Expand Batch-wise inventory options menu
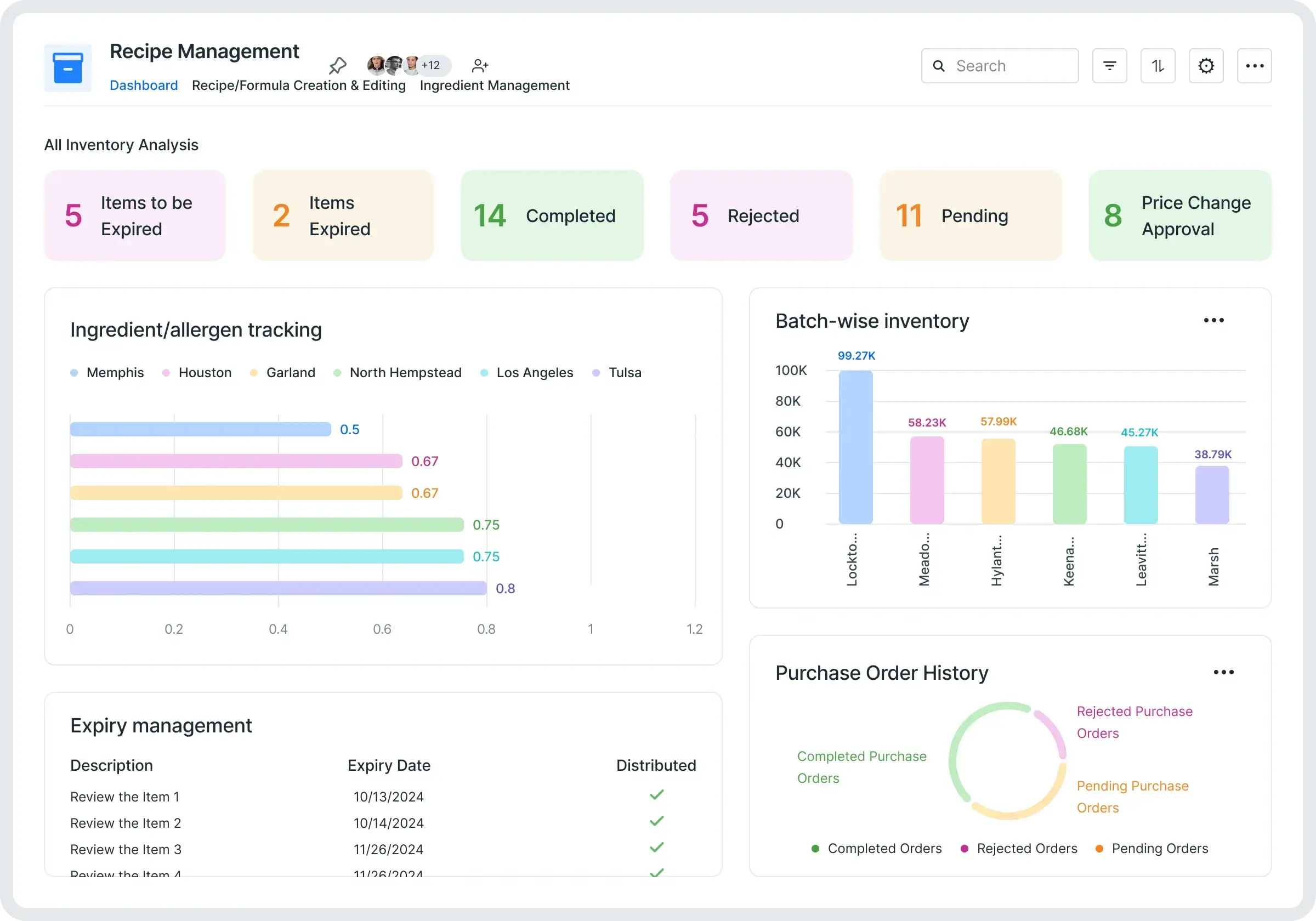Screen dimensions: 1316x921 pyautogui.click(x=1213, y=320)
